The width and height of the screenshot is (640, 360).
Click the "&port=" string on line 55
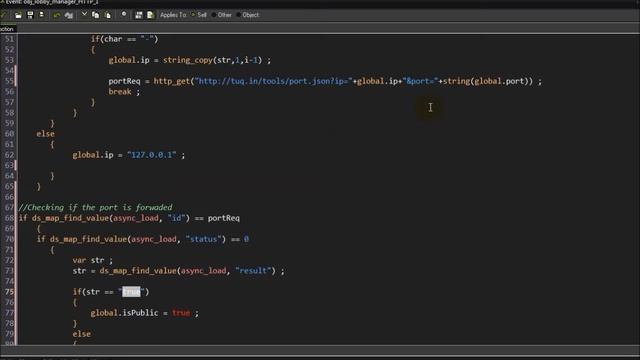[x=420, y=81]
